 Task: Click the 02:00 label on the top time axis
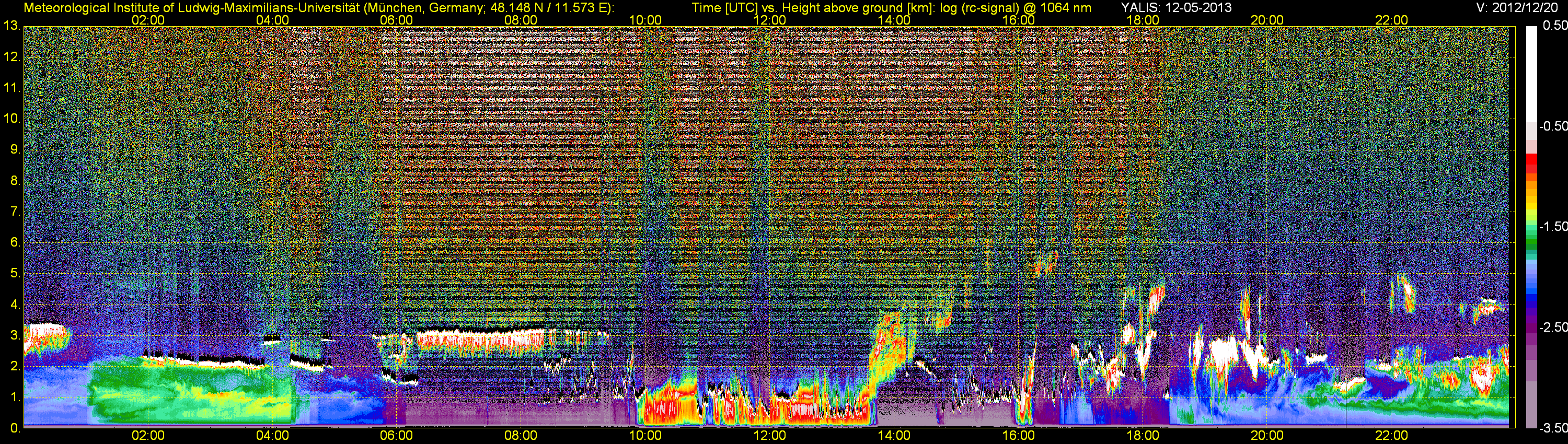pos(148,20)
